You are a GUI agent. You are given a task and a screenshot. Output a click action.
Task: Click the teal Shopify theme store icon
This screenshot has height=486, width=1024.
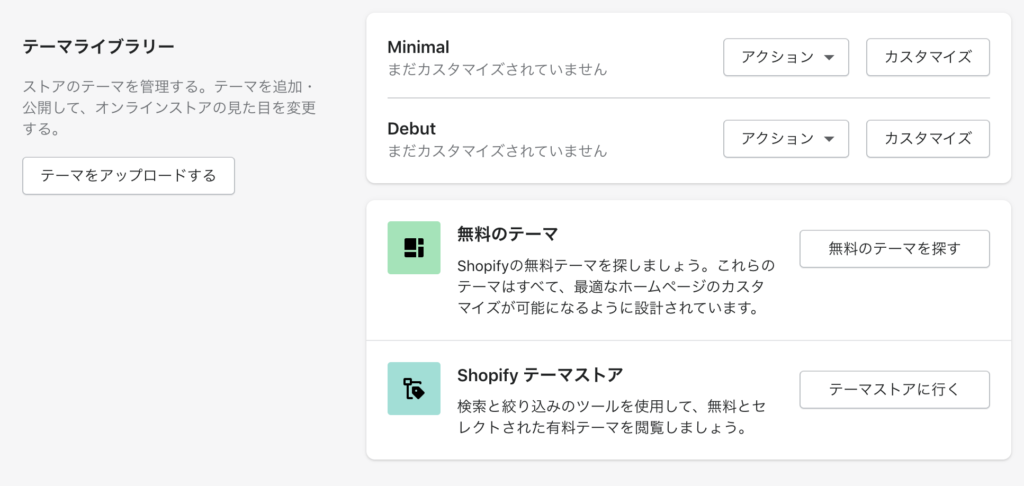coord(413,389)
